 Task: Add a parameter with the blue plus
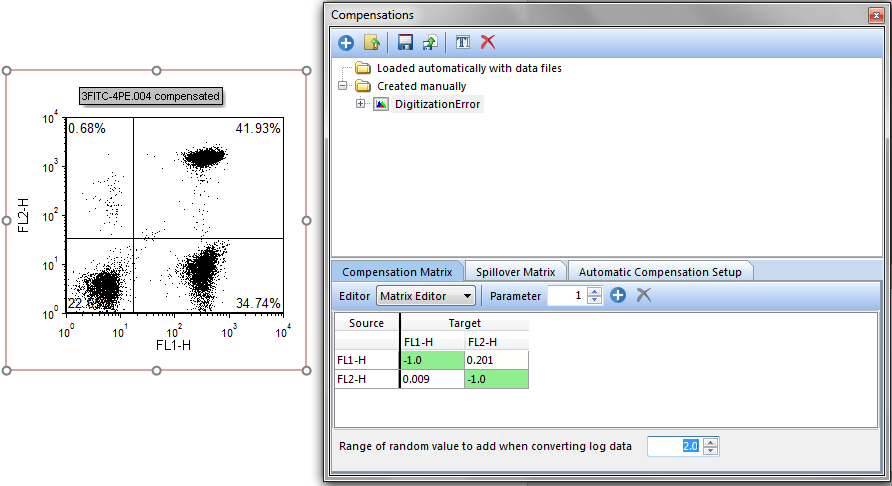tap(618, 296)
